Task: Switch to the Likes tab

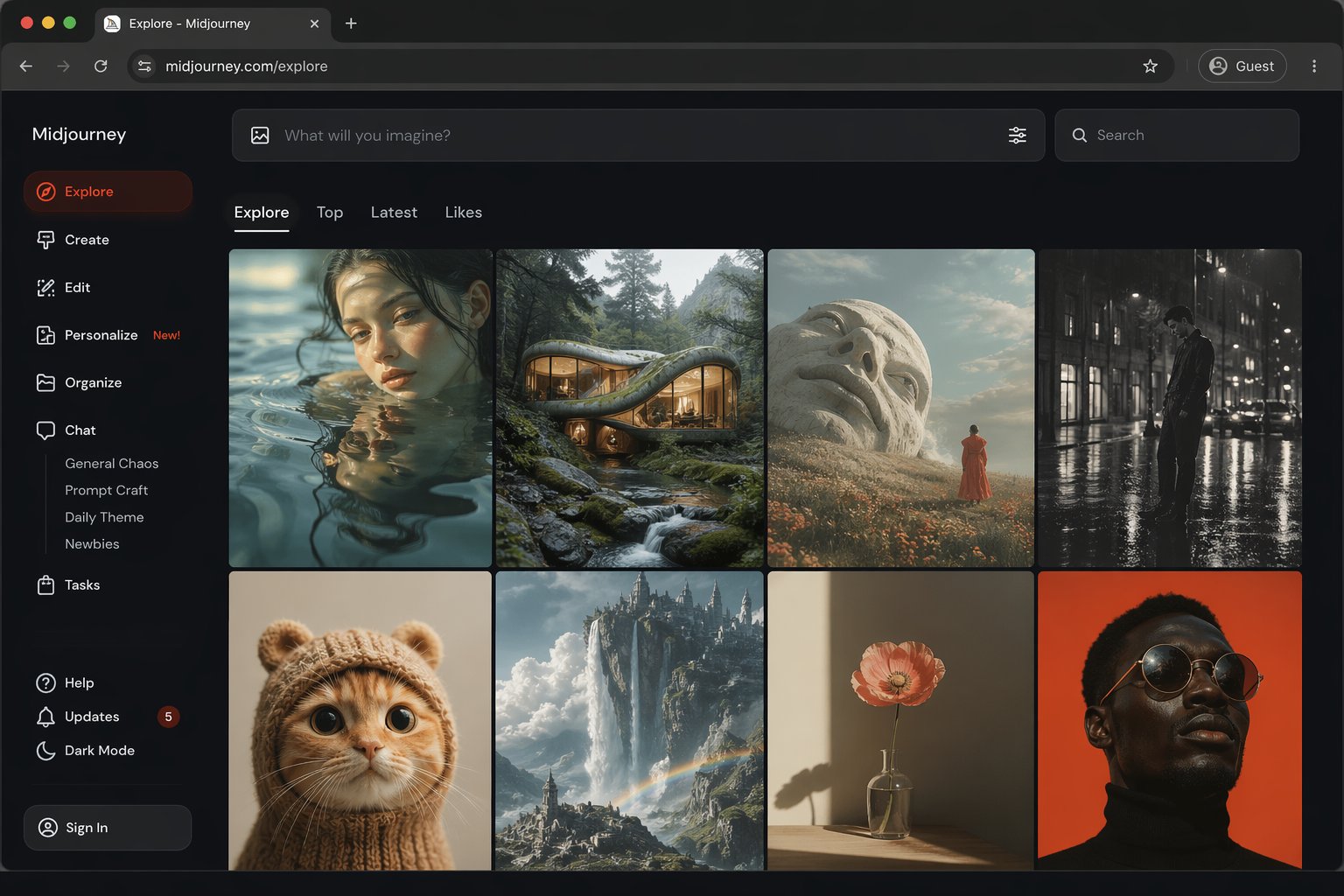Action: 464,213
